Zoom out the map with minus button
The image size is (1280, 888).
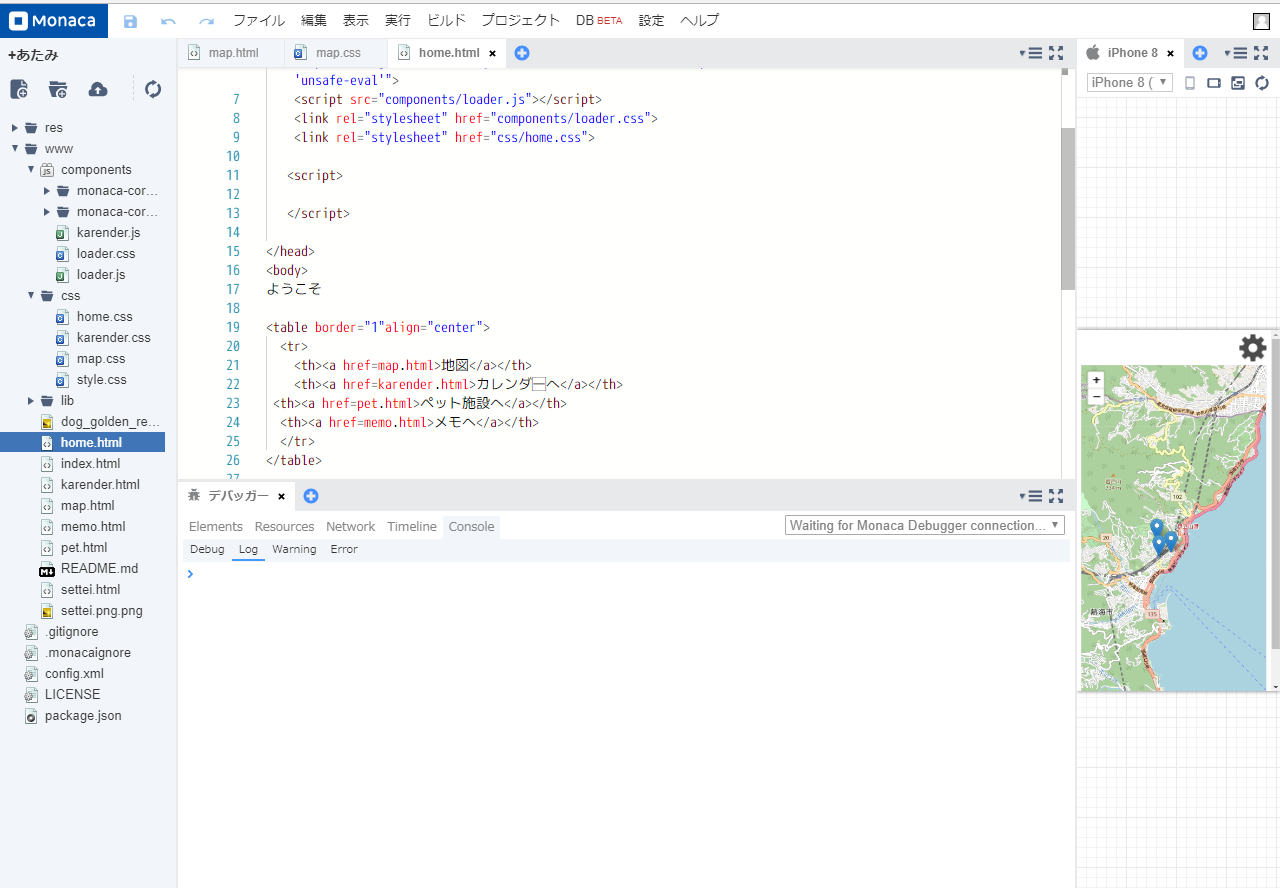(1096, 396)
